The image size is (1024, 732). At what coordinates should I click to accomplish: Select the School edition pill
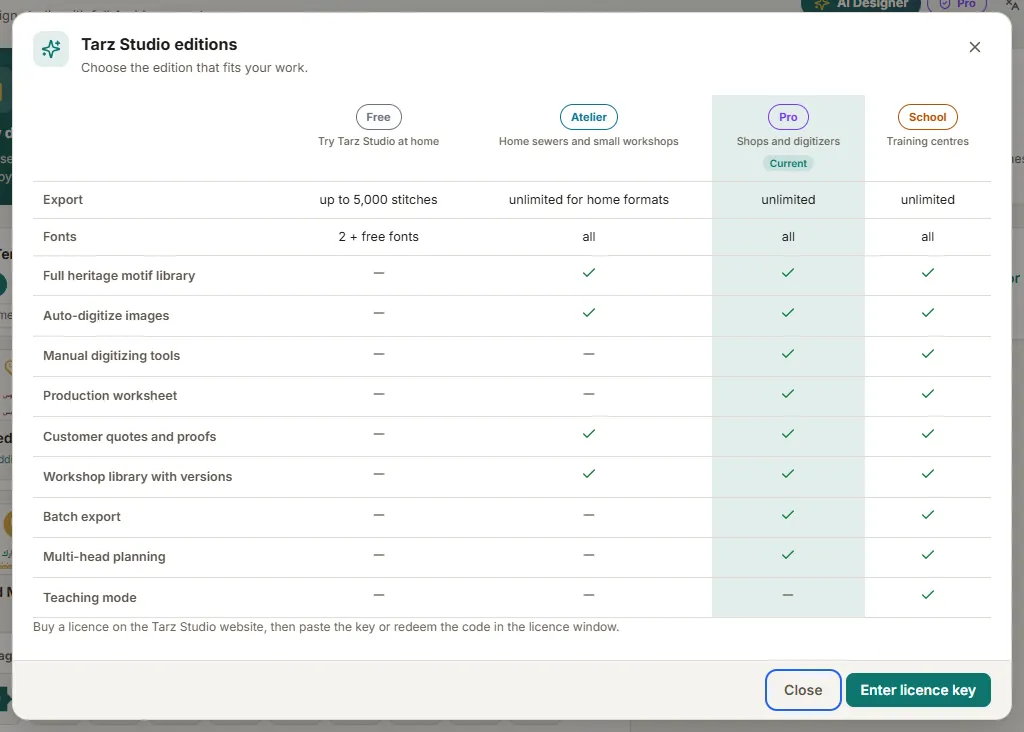coord(927,117)
